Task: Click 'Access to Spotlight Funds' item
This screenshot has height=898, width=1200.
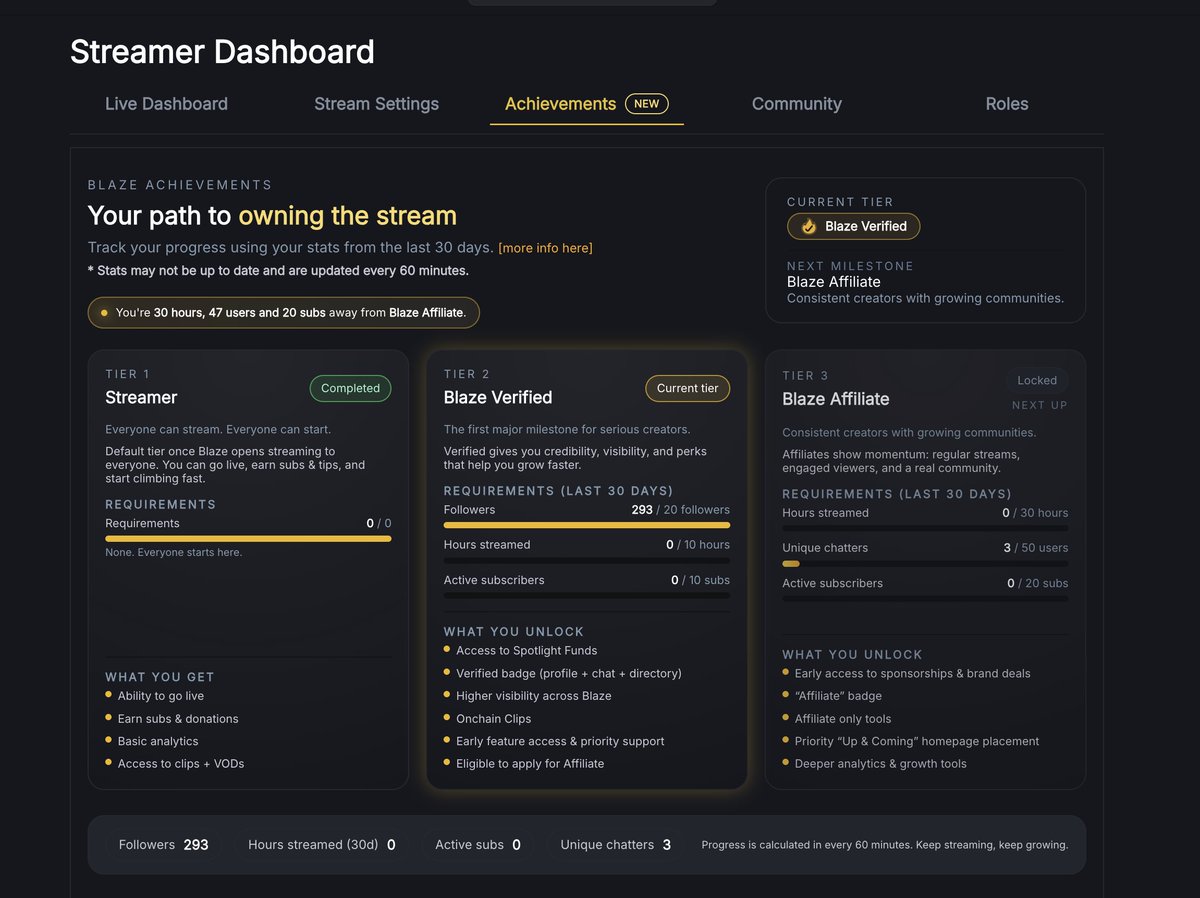Action: click(527, 650)
